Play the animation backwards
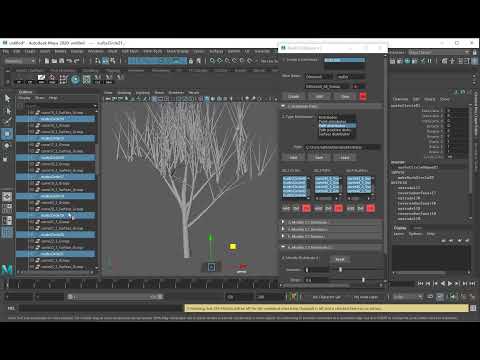 pos(443,283)
